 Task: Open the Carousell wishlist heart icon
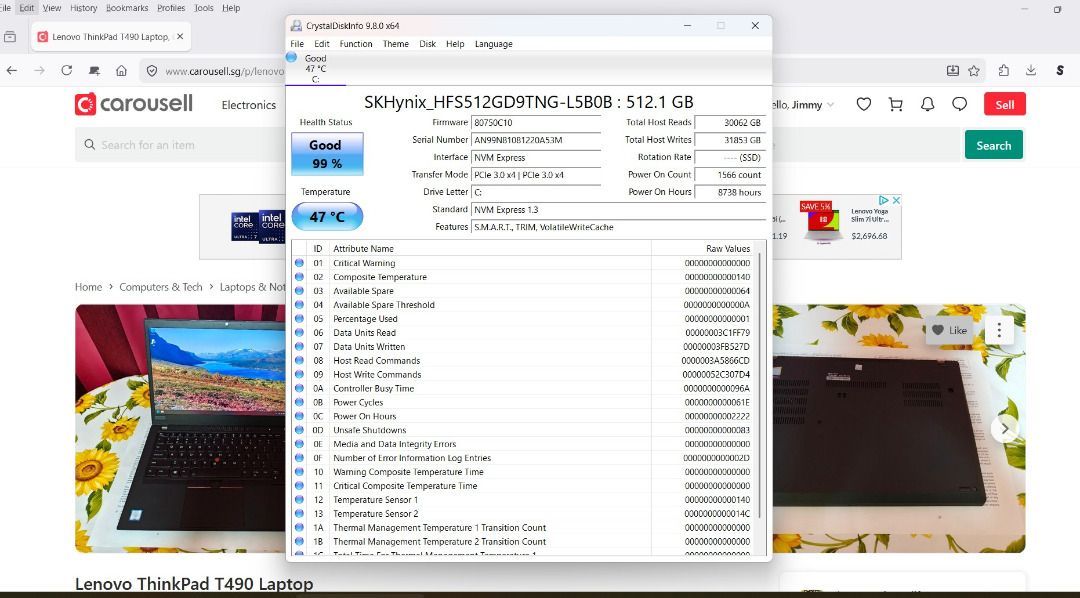tap(864, 104)
